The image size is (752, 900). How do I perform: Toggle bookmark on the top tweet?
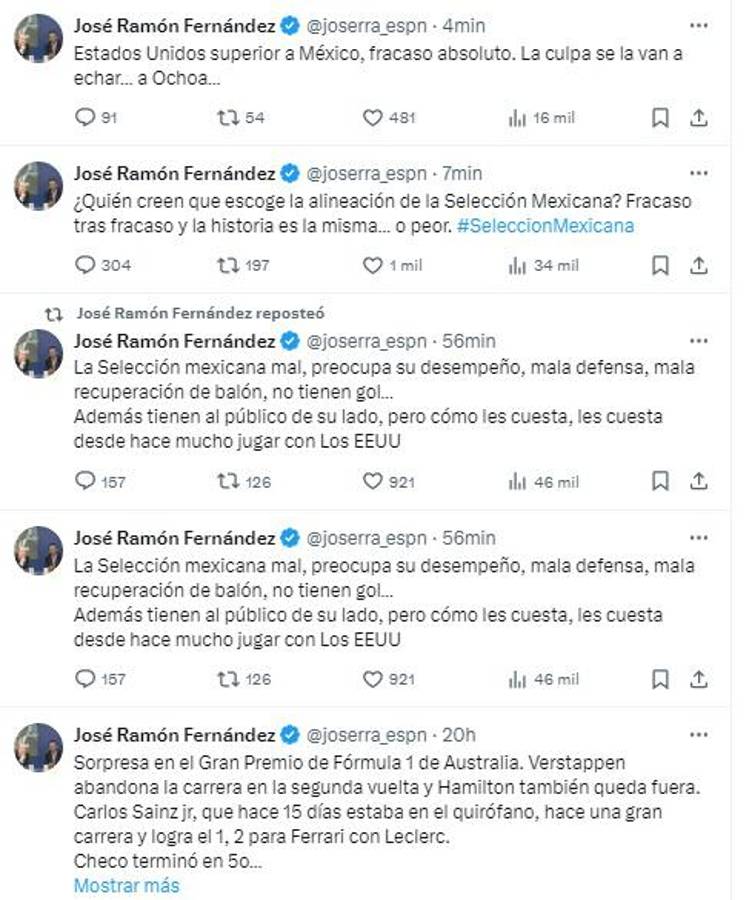tap(658, 117)
